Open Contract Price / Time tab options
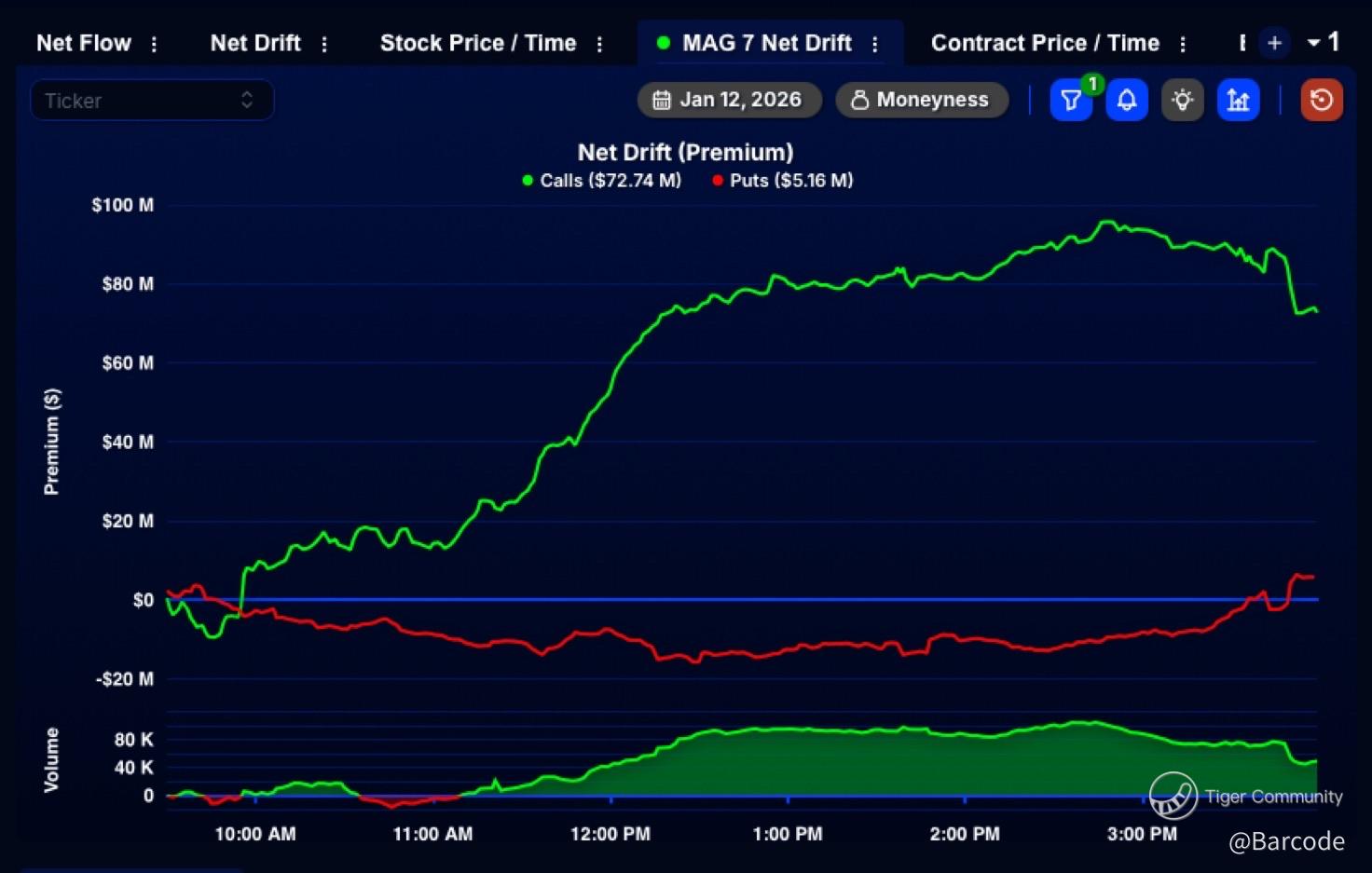Viewport: 1372px width, 873px height. tap(1183, 44)
